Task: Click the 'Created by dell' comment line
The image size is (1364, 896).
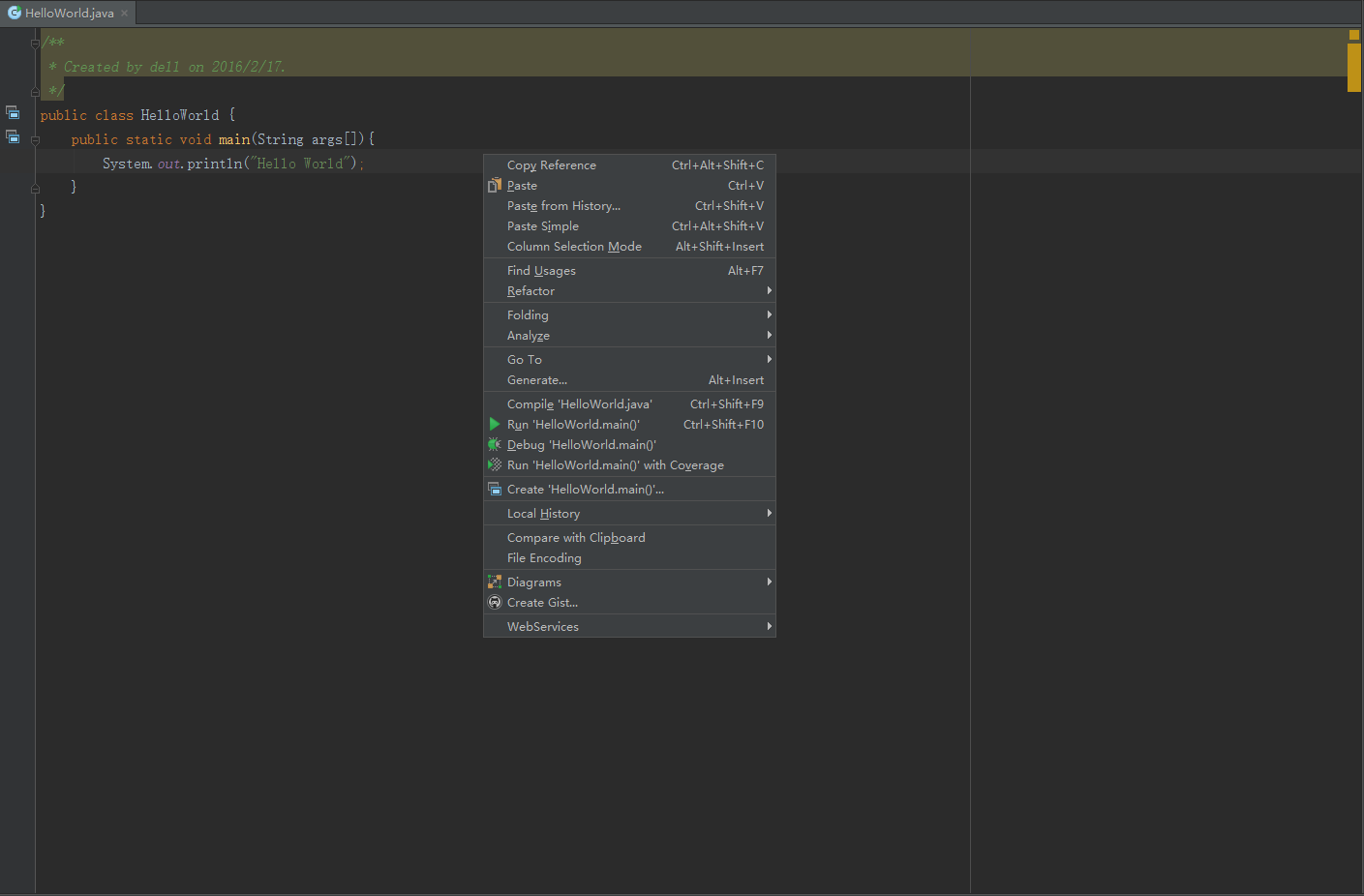Action: click(167, 67)
